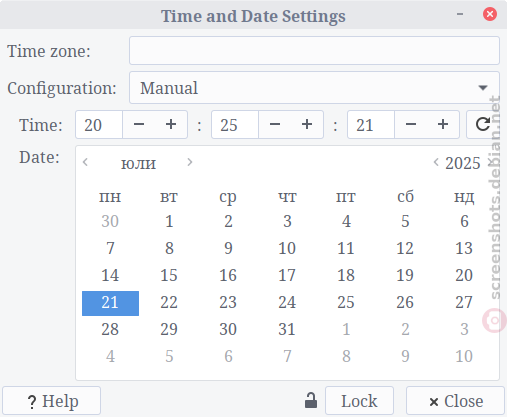507x417 pixels.
Task: Click the padlock icon beside Lock
Action: tap(311, 400)
